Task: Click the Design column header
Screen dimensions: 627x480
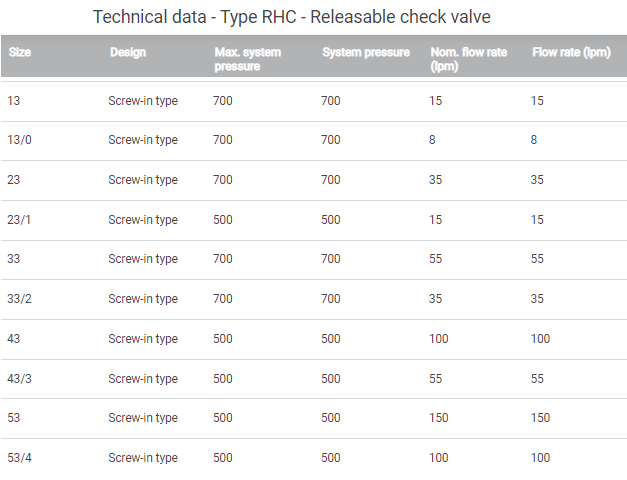Action: click(x=128, y=52)
